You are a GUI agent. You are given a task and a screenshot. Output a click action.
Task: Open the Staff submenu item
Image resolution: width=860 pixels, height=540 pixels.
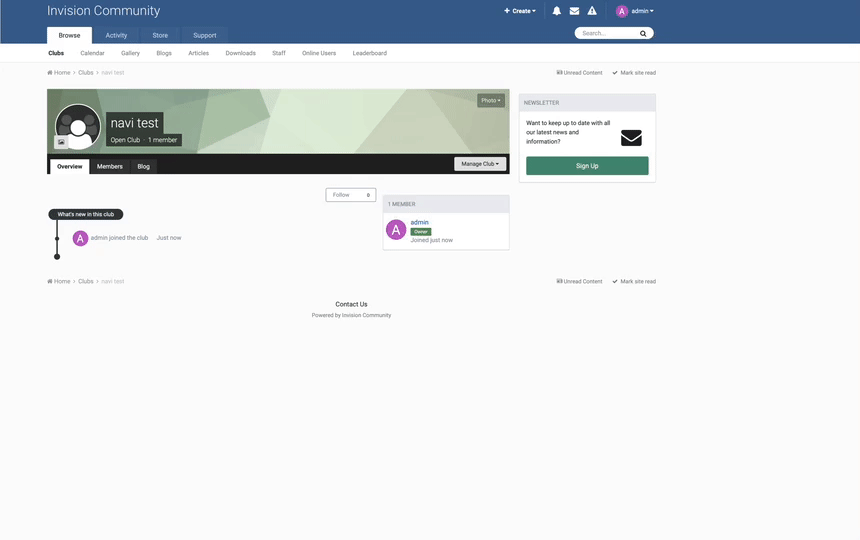[x=279, y=53]
